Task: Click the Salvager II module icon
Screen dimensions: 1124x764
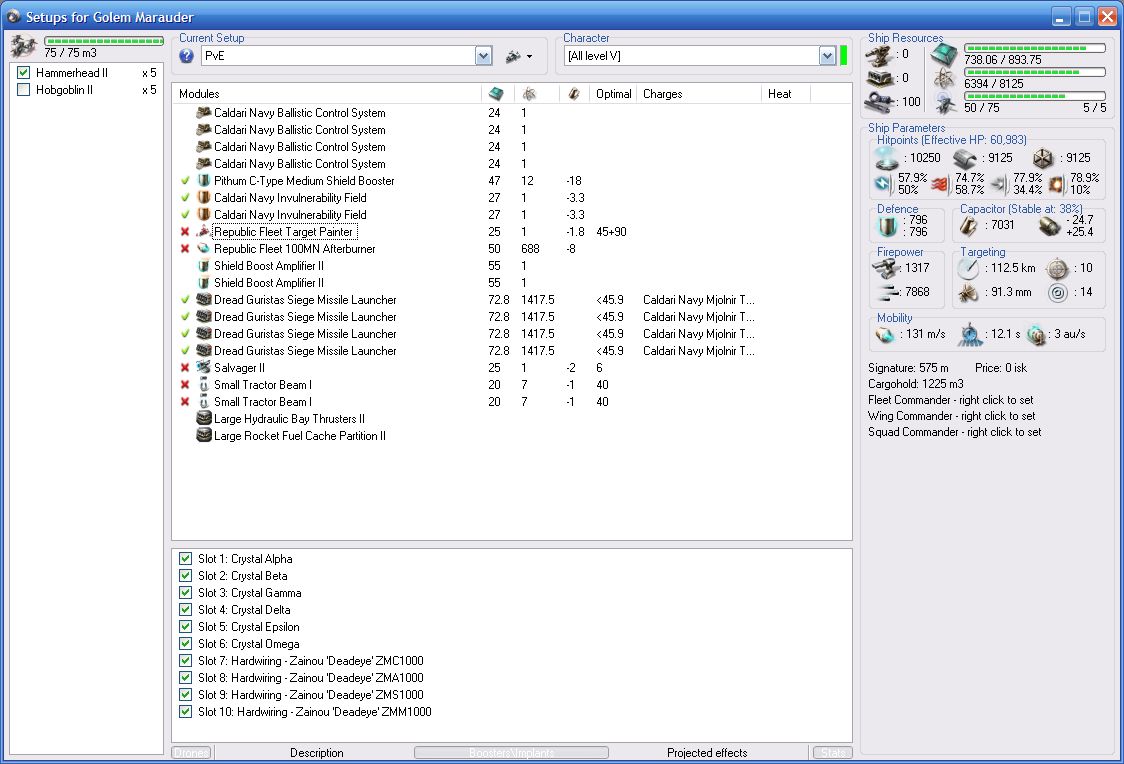Action: coord(204,368)
